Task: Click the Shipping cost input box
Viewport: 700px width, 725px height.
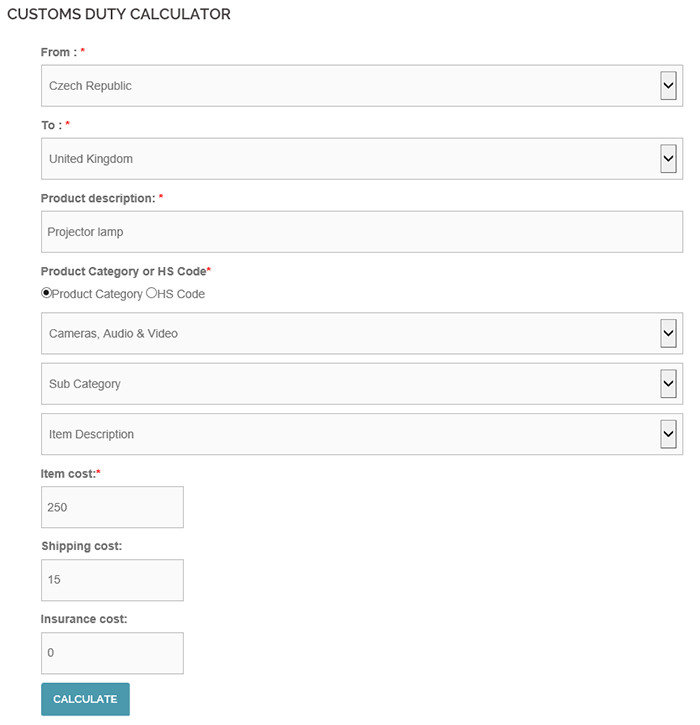Action: (112, 580)
